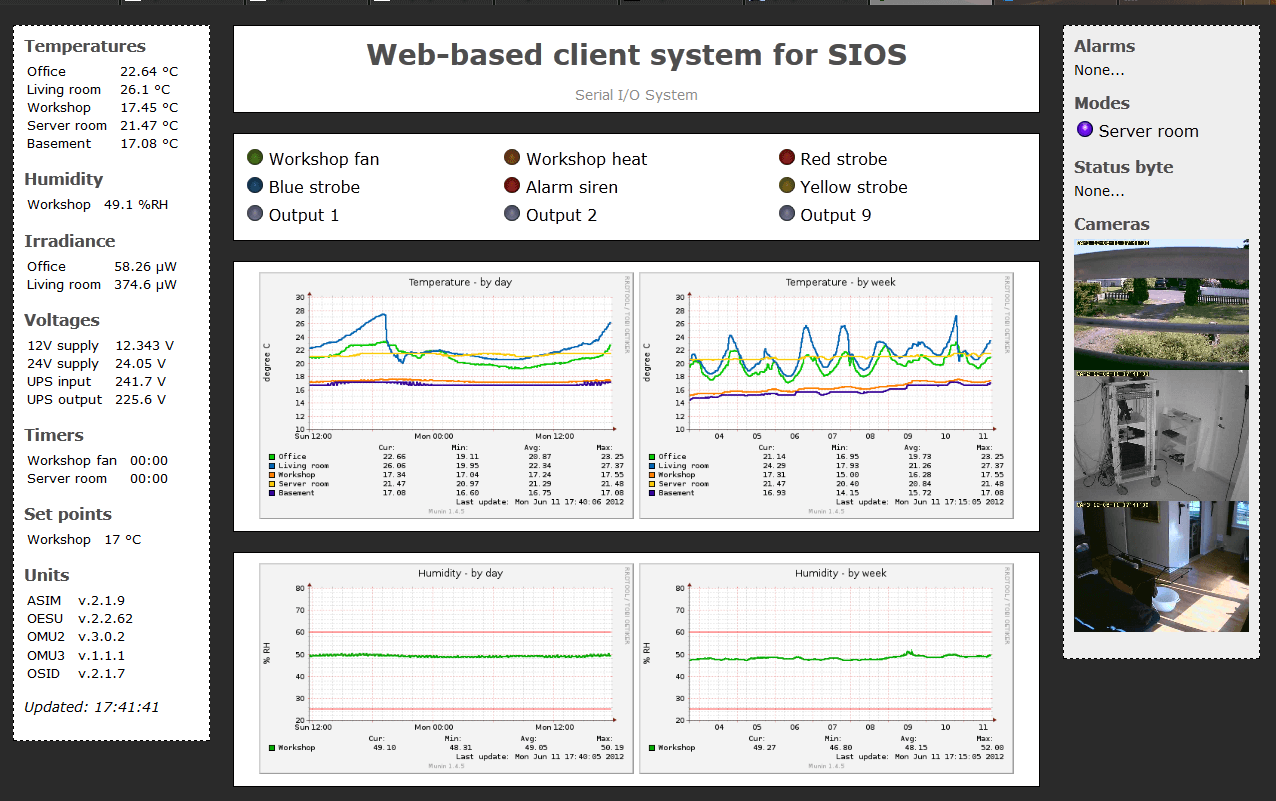Toggle the Output 2 switch

tap(512, 214)
